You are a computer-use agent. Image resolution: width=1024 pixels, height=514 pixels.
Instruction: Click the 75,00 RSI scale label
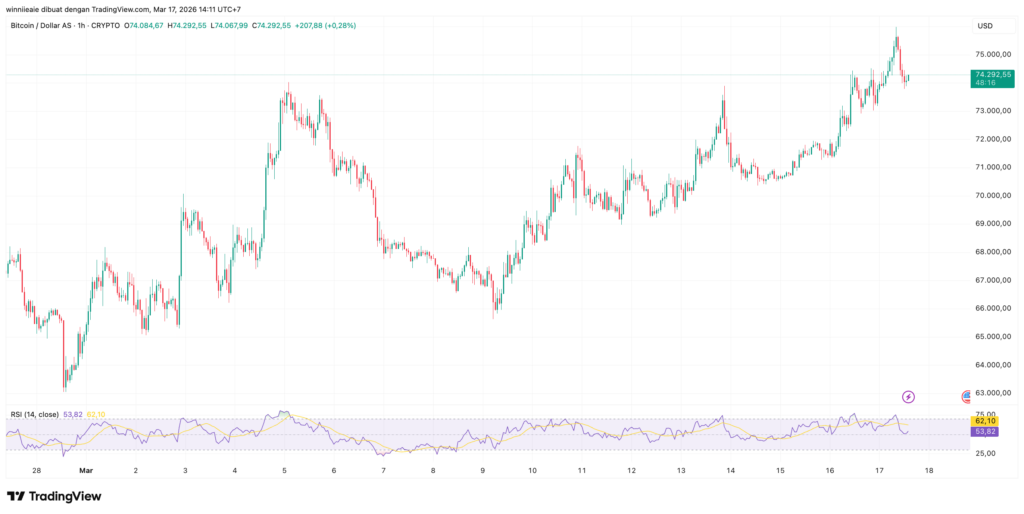(x=986, y=414)
